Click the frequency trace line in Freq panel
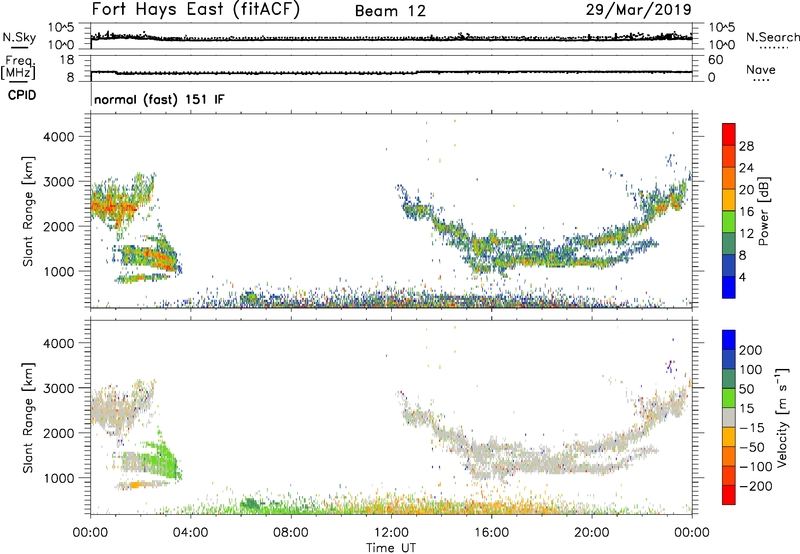The width and height of the screenshot is (800, 554). click(x=391, y=72)
